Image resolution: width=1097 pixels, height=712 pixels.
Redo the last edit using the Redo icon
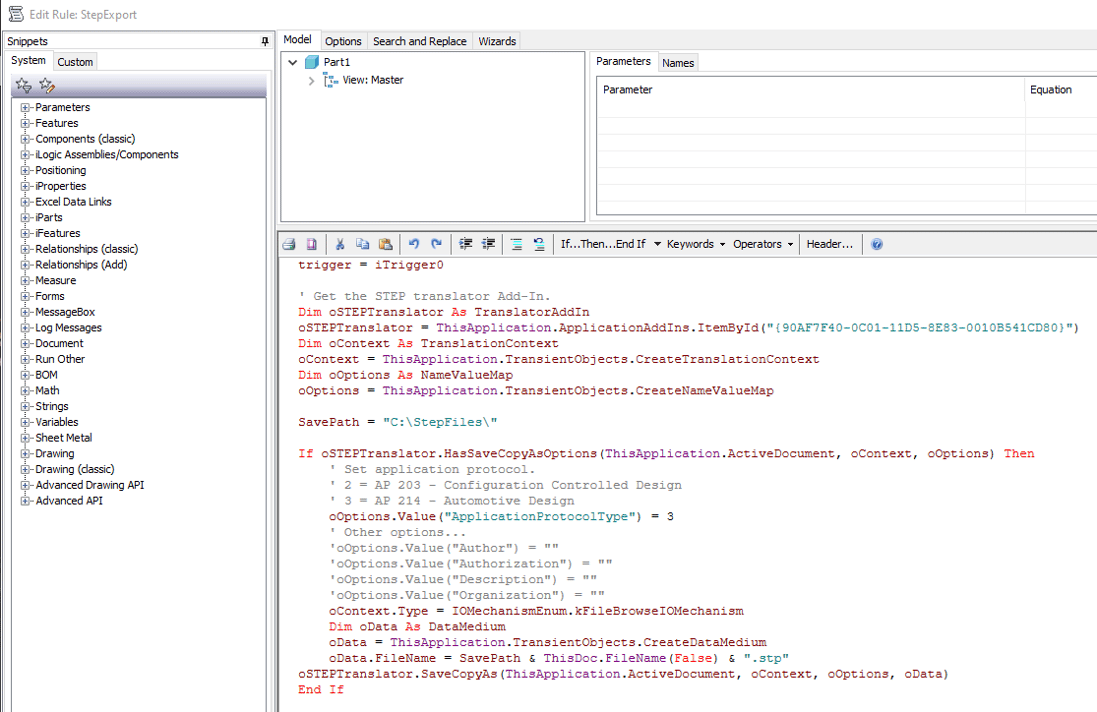tap(436, 243)
